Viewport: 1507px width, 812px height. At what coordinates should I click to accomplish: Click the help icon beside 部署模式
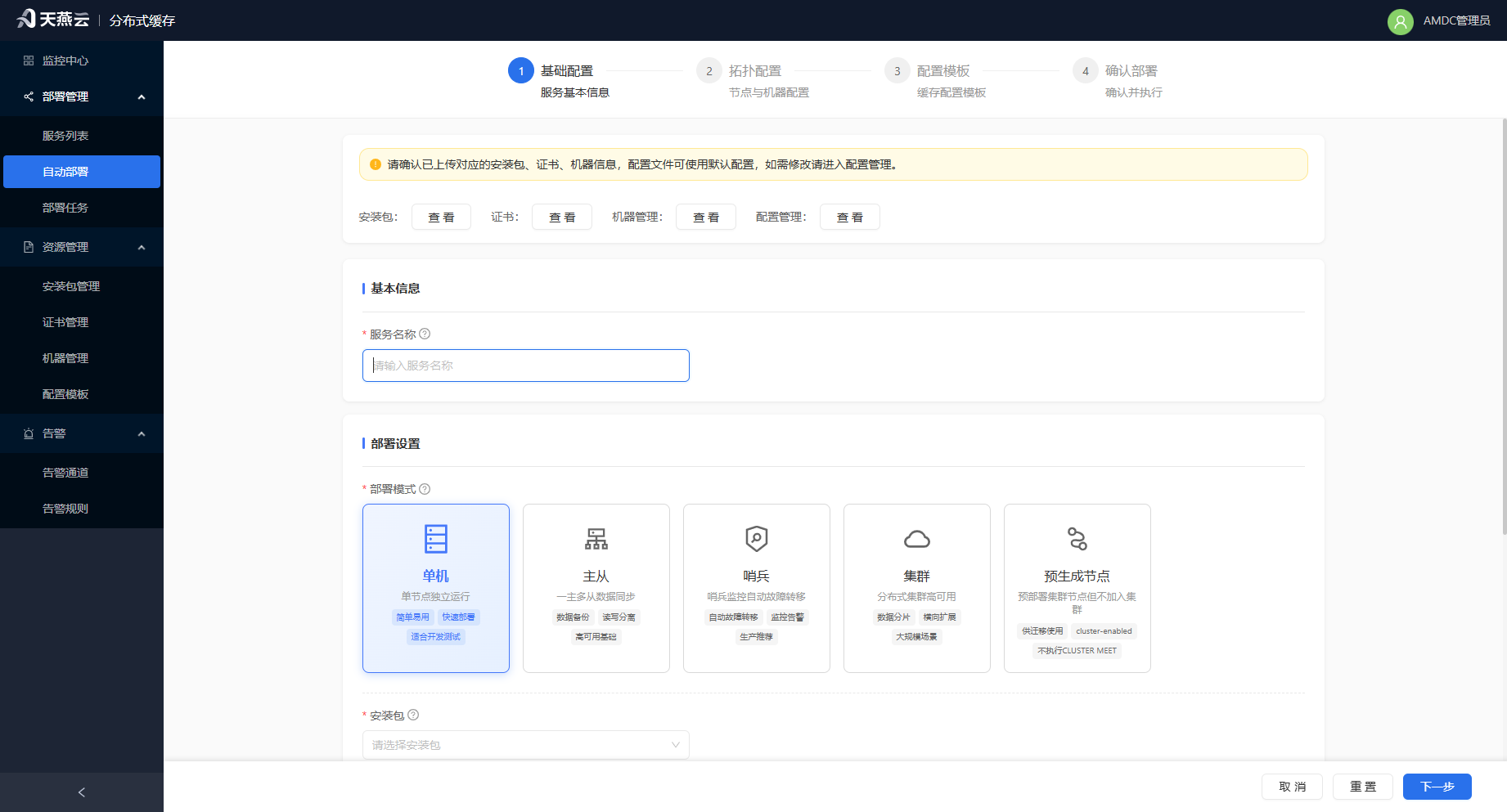pyautogui.click(x=425, y=489)
